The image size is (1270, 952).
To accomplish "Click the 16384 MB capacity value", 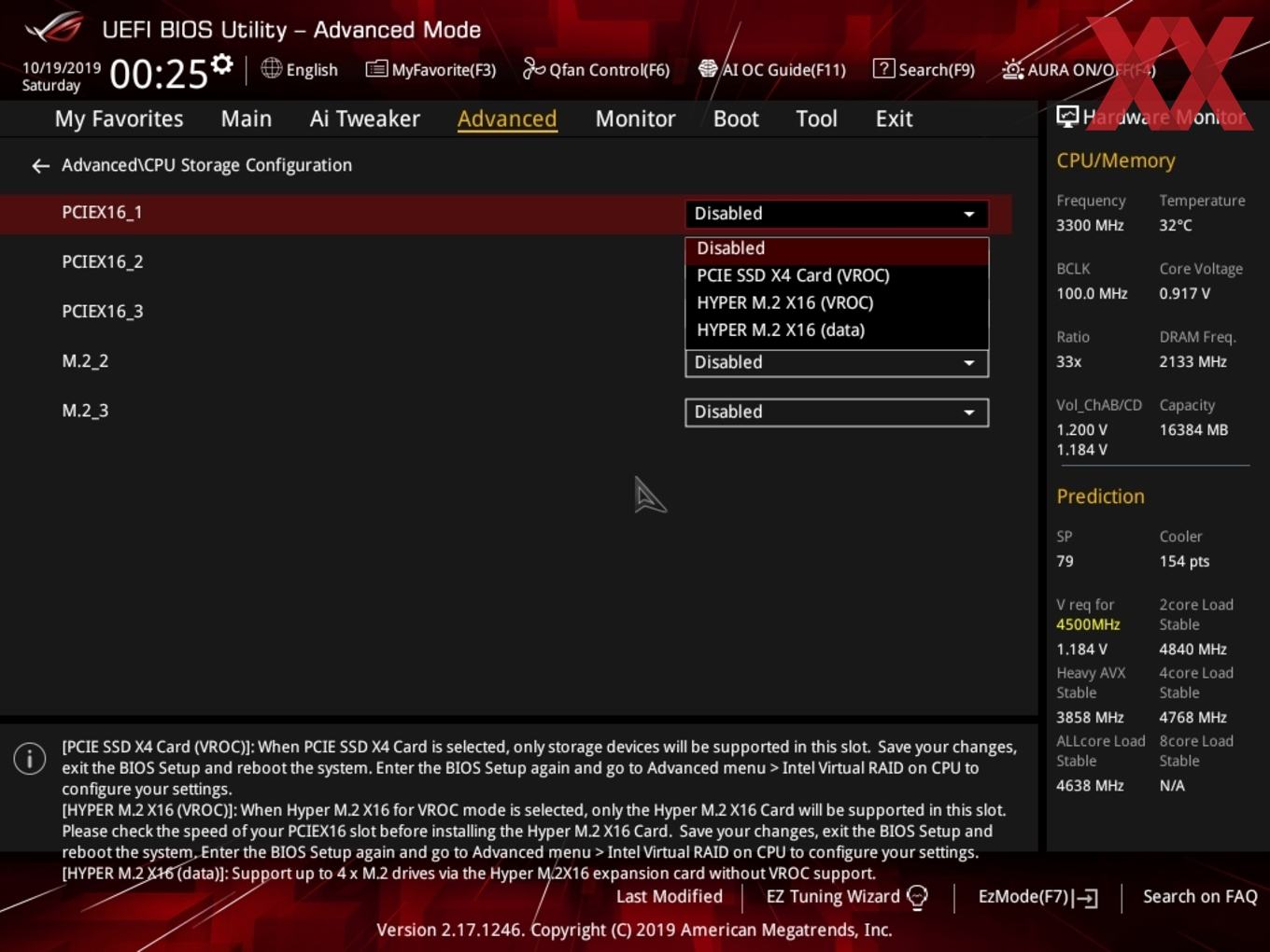I will coord(1193,429).
